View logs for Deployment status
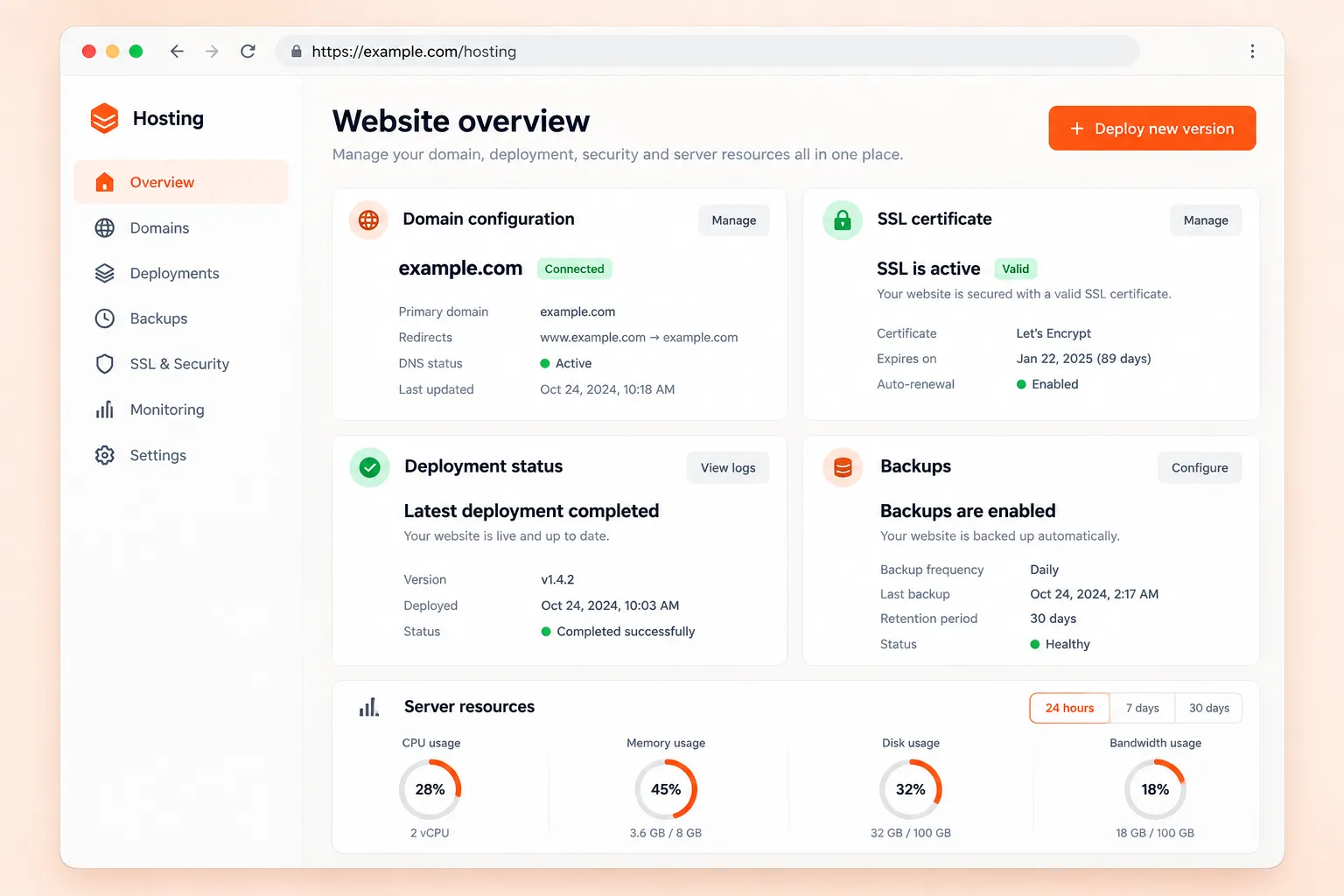1344x896 pixels. click(x=728, y=468)
